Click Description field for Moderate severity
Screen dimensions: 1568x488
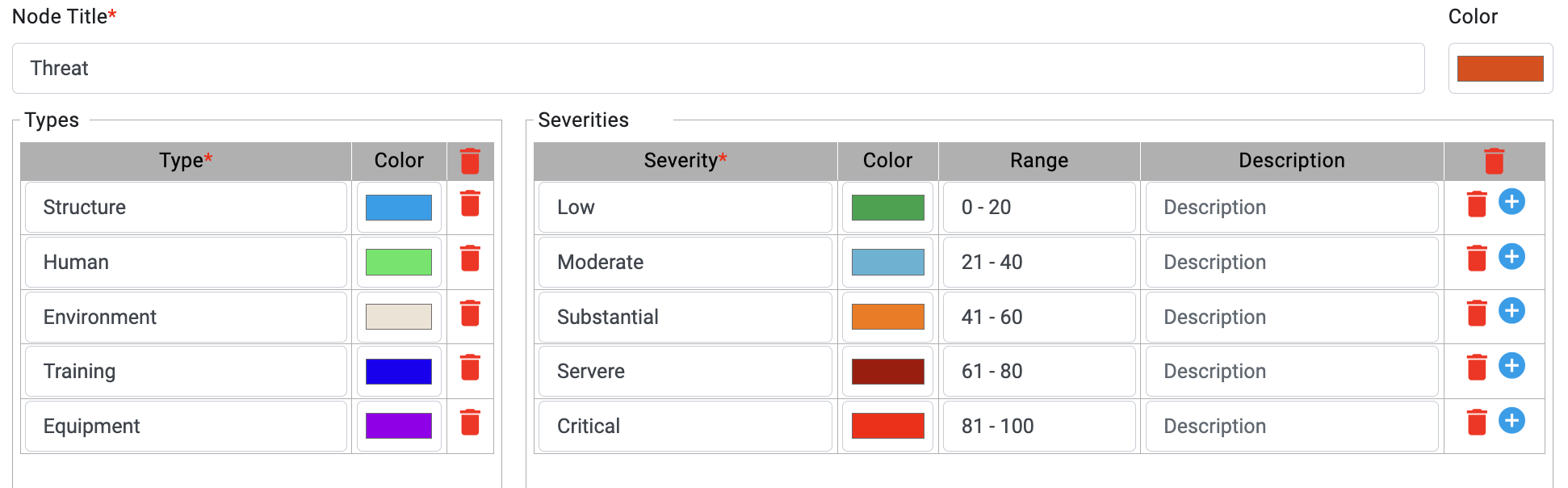pos(1292,262)
